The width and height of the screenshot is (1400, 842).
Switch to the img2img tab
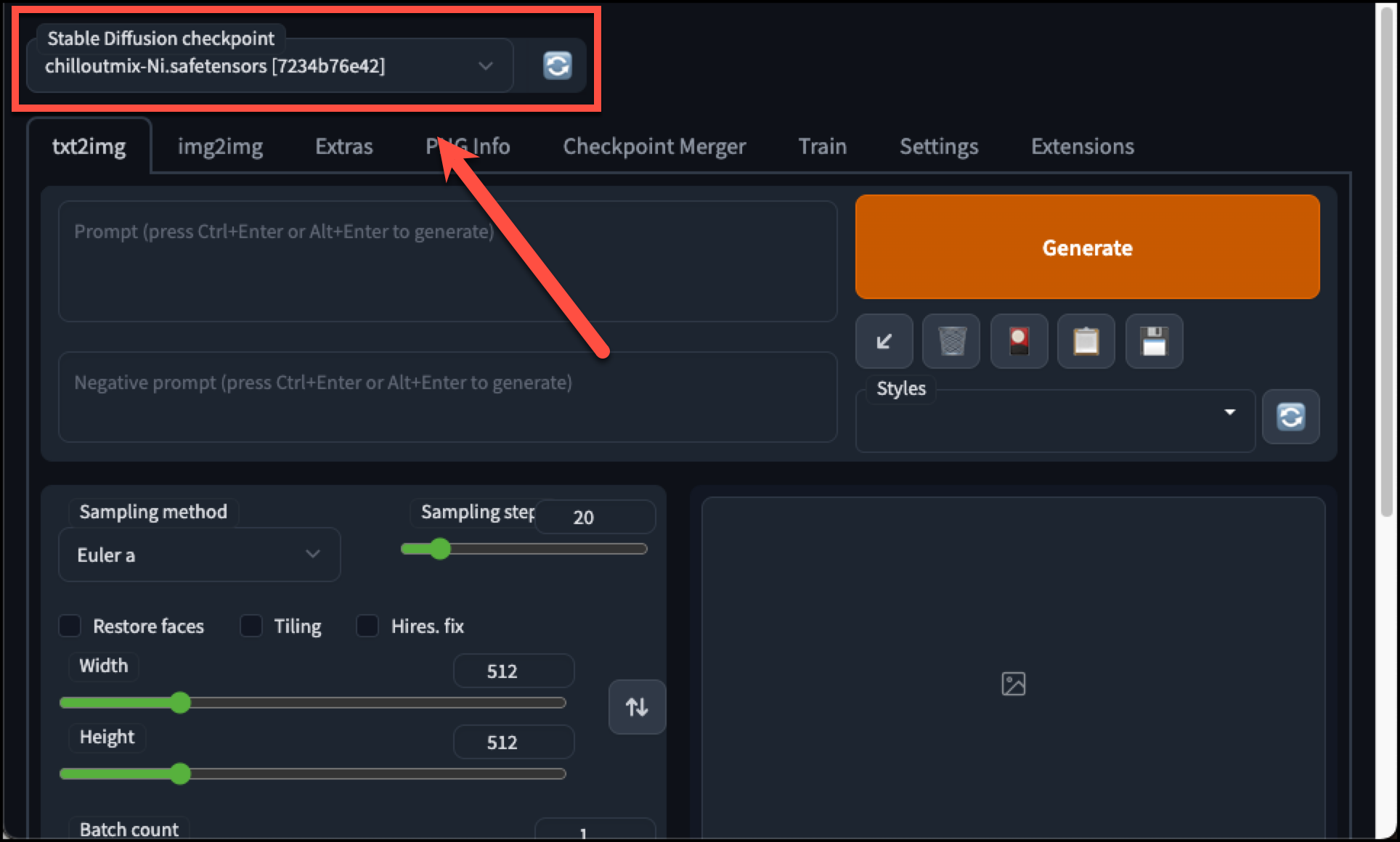(220, 147)
